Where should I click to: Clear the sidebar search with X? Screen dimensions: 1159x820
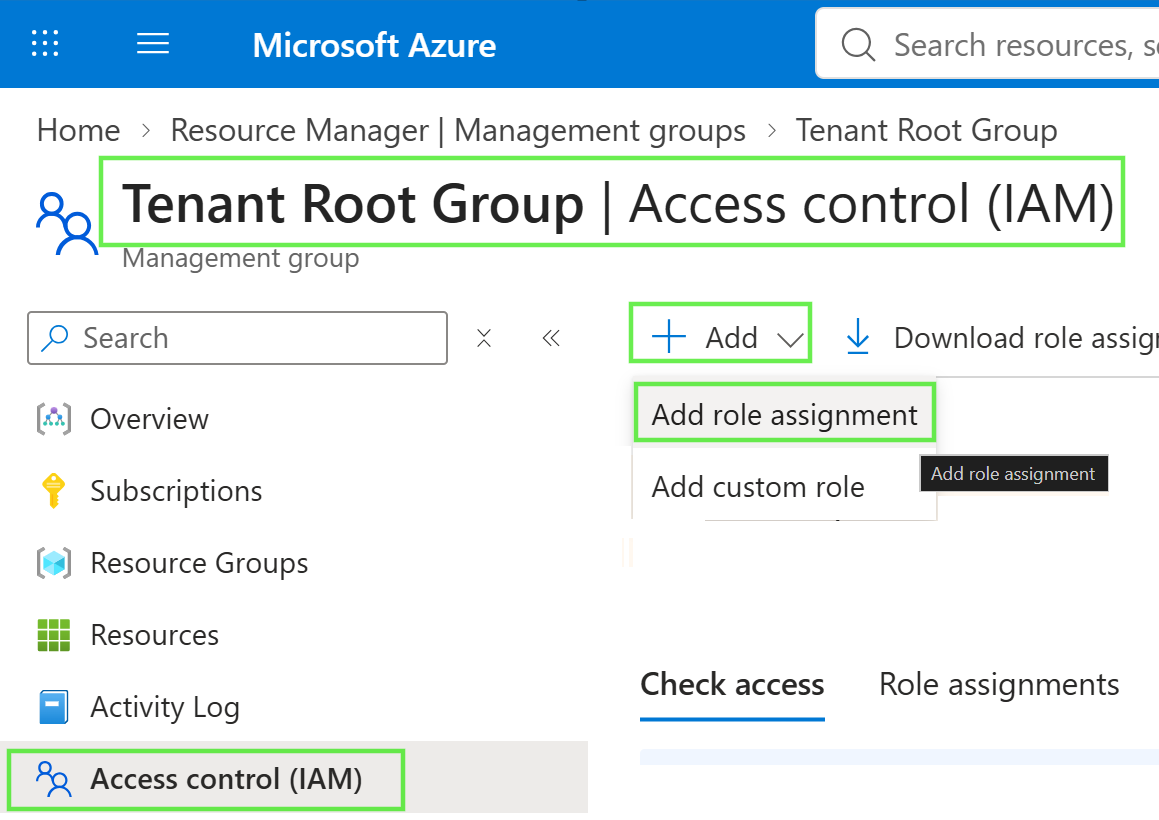(484, 338)
